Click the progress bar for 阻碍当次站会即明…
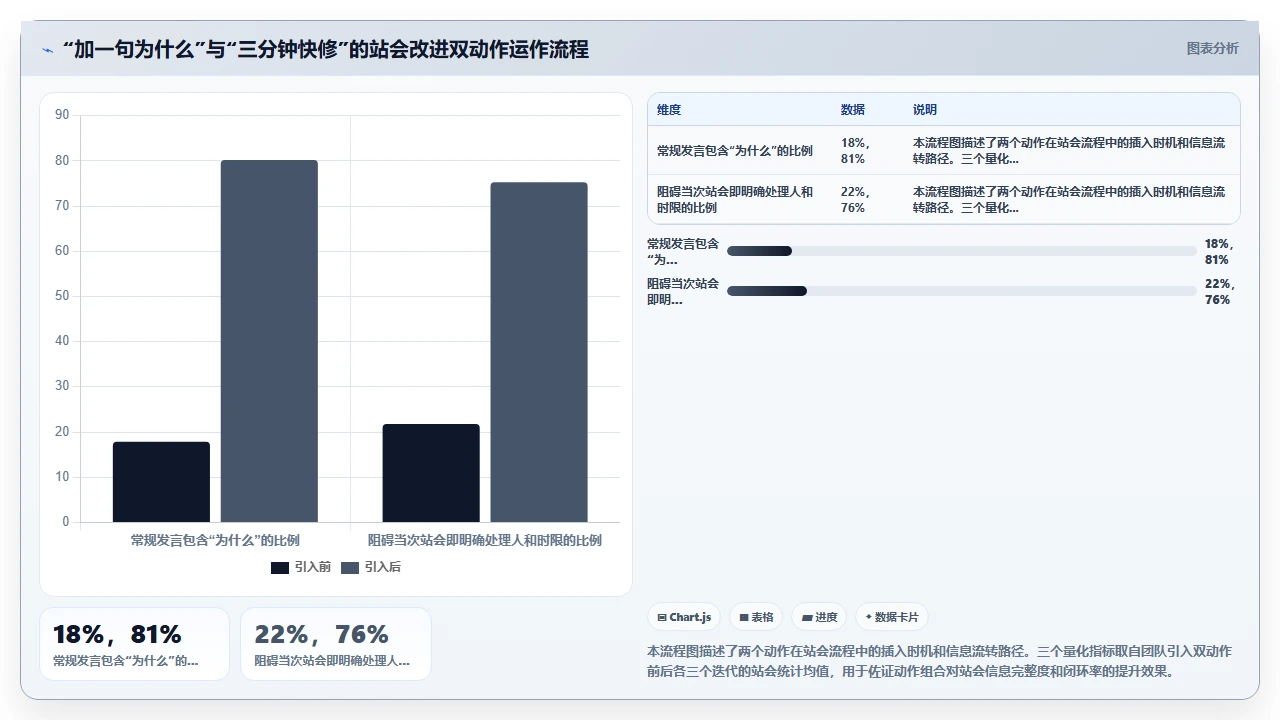1280x720 pixels. point(962,291)
